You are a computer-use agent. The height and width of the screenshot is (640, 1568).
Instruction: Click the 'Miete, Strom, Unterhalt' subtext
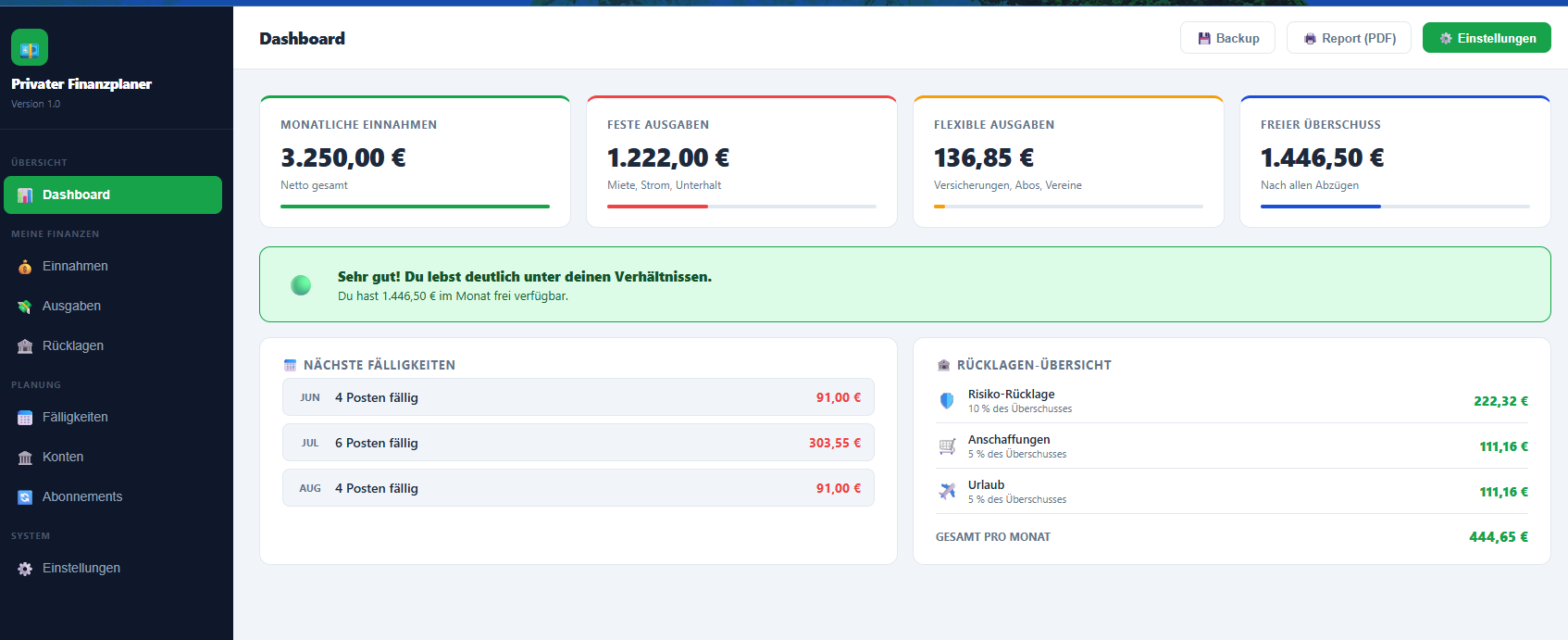click(664, 185)
